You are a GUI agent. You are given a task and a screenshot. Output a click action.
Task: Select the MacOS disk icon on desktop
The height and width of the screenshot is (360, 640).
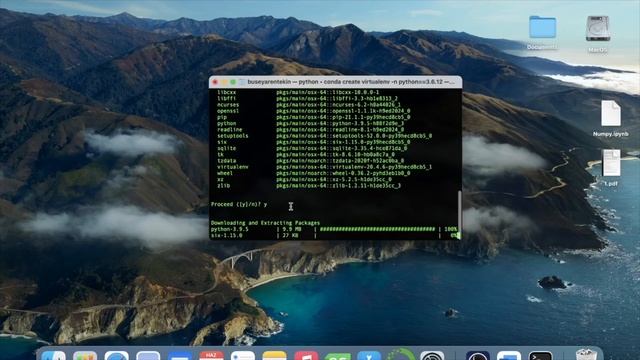pos(598,28)
